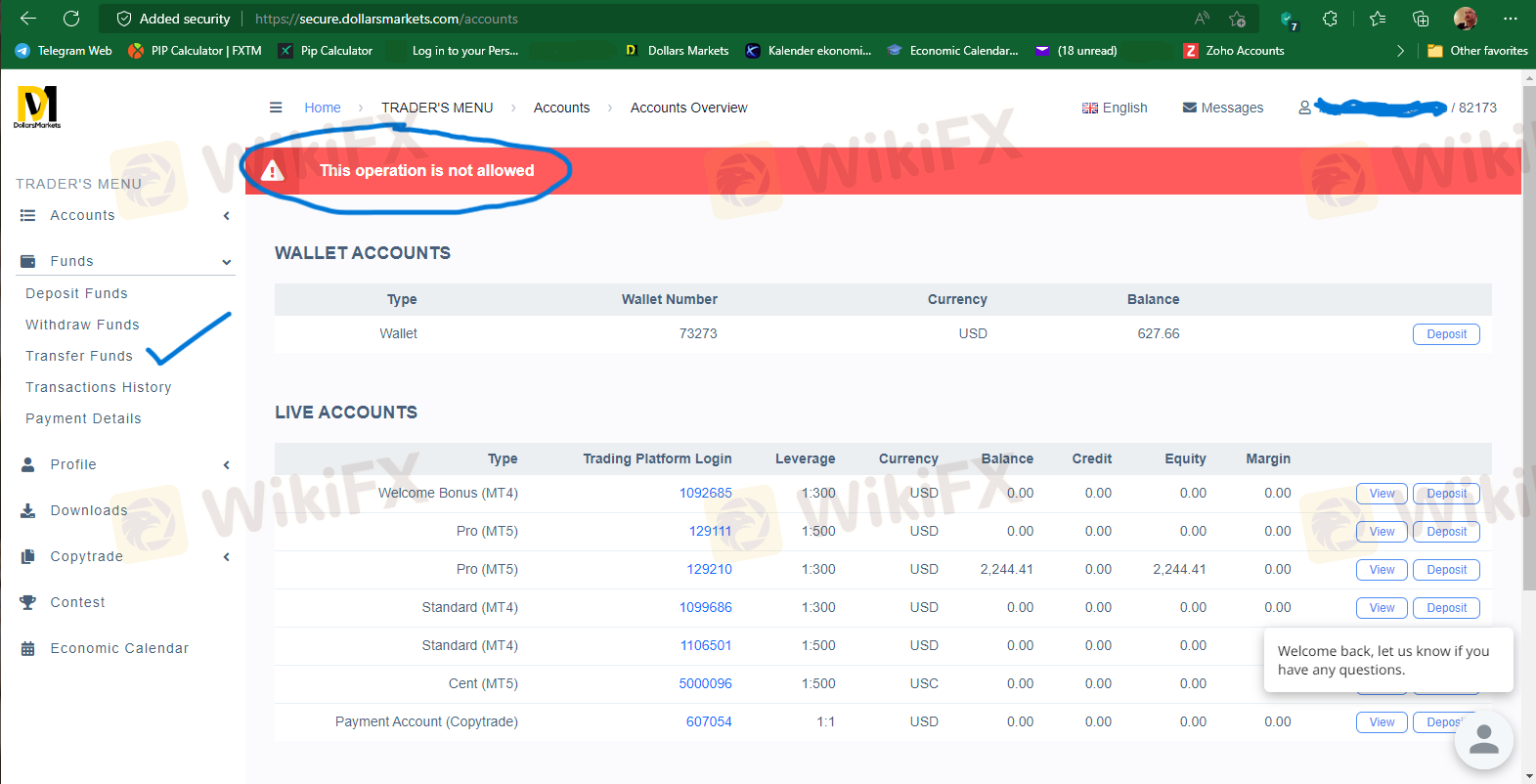Screen dimensions: 1536x784
Task: Open the English language selector
Action: (x=1115, y=108)
